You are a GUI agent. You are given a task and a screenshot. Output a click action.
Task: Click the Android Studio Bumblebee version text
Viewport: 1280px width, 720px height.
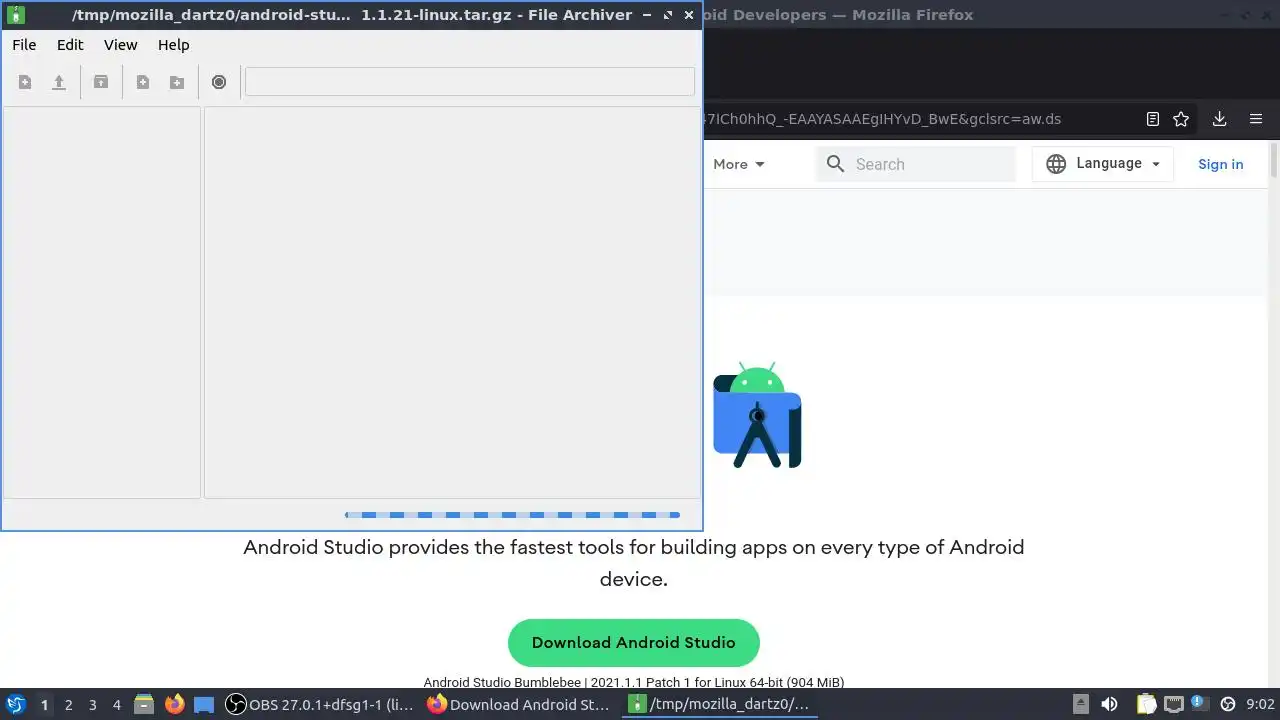pyautogui.click(x=634, y=682)
